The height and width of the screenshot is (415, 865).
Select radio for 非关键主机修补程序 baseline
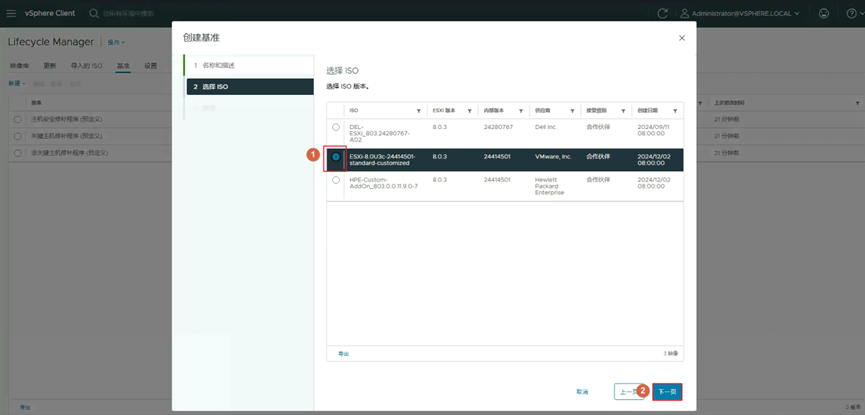point(18,152)
